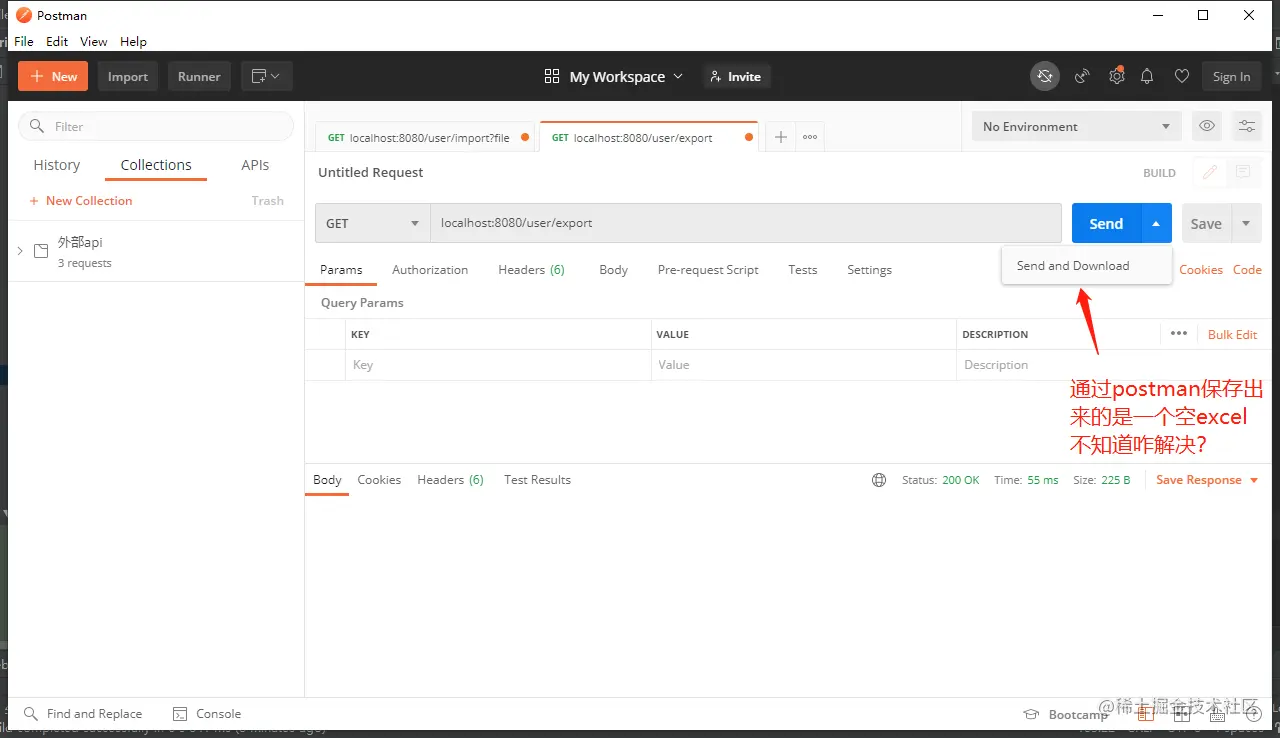Open the comments icon beside BUILD

[x=1243, y=172]
